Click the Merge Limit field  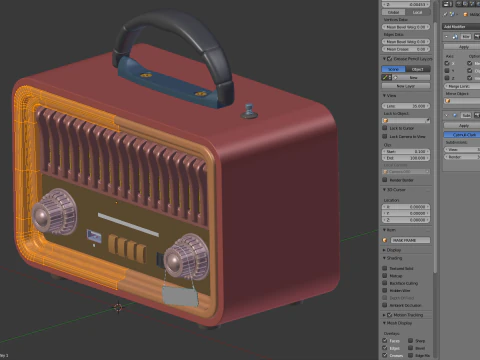point(462,86)
